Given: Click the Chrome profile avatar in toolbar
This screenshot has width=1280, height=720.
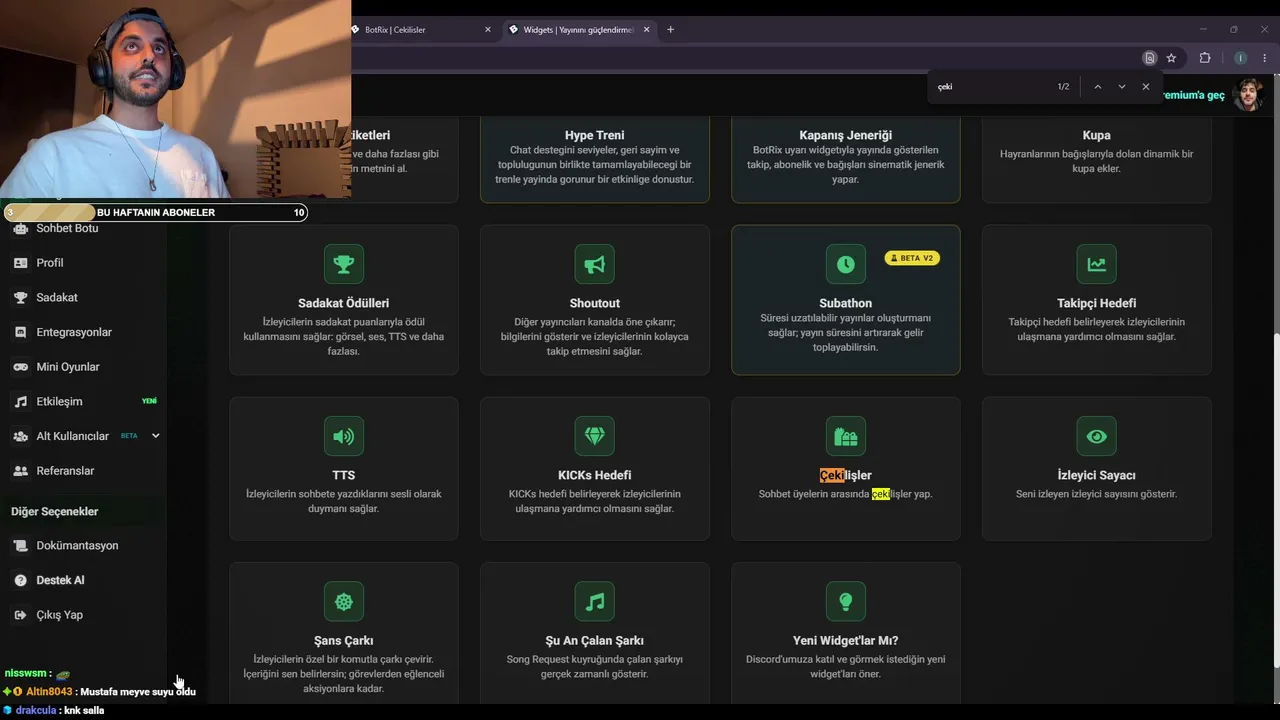Looking at the screenshot, I should (1240, 58).
